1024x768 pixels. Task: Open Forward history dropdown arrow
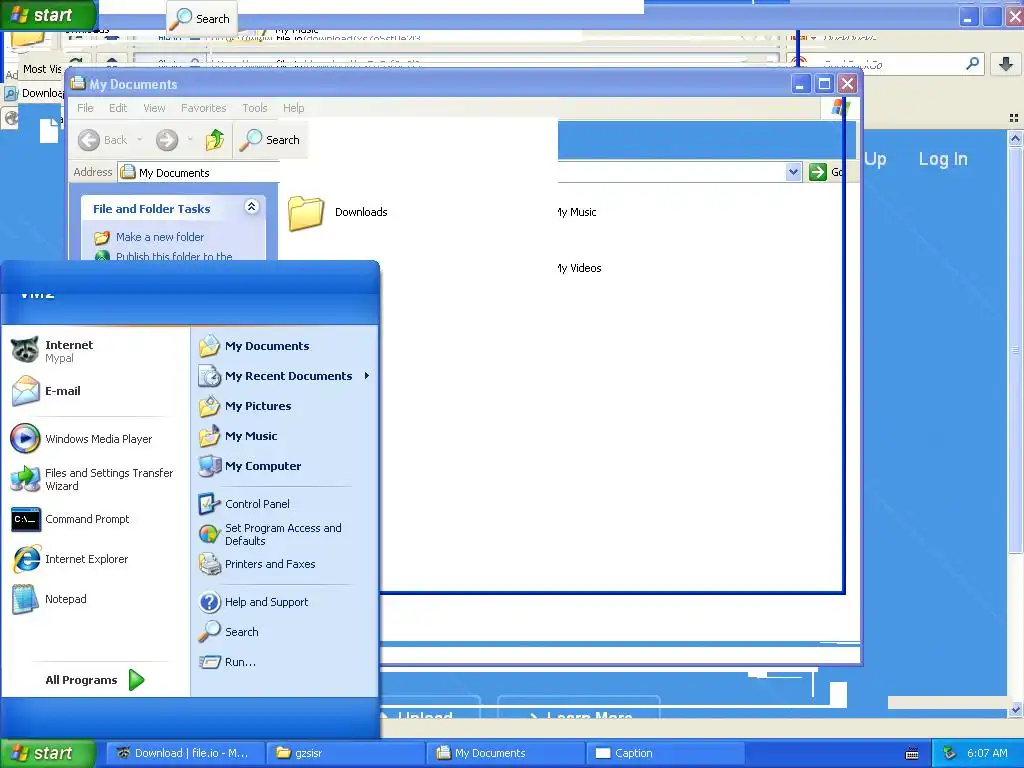(x=190, y=140)
